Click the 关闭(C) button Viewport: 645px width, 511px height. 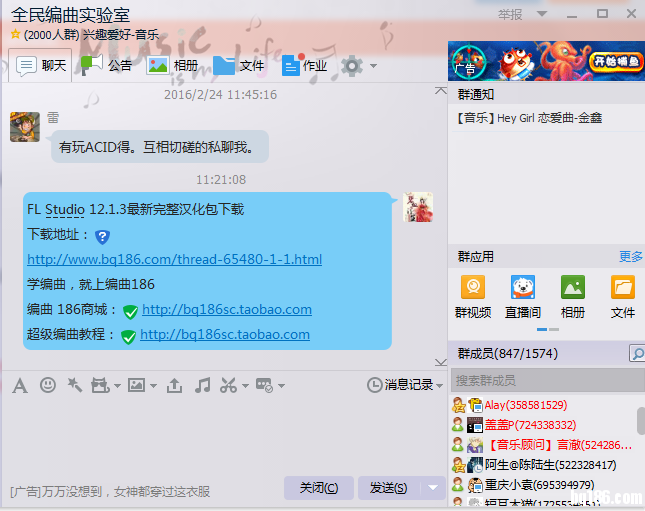[319, 488]
